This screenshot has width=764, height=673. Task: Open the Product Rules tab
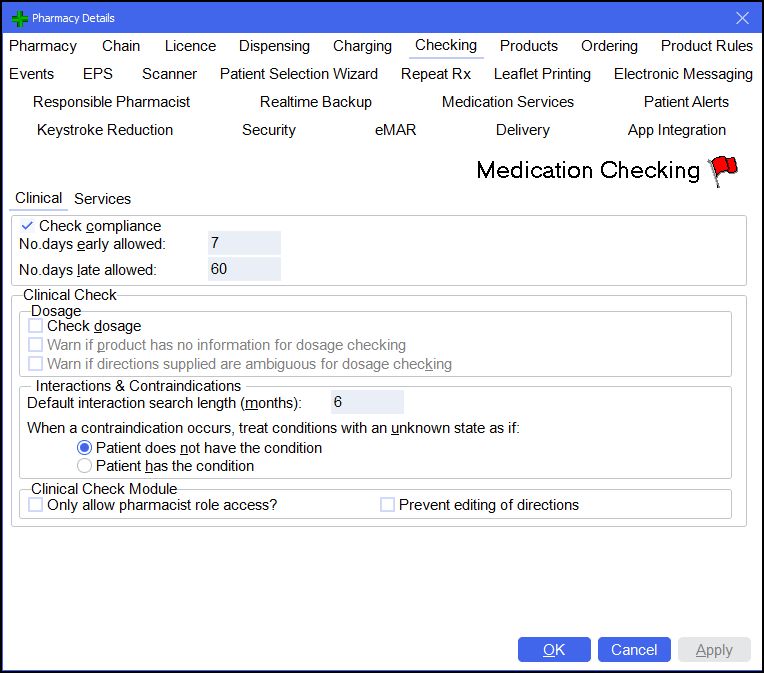pyautogui.click(x=707, y=46)
